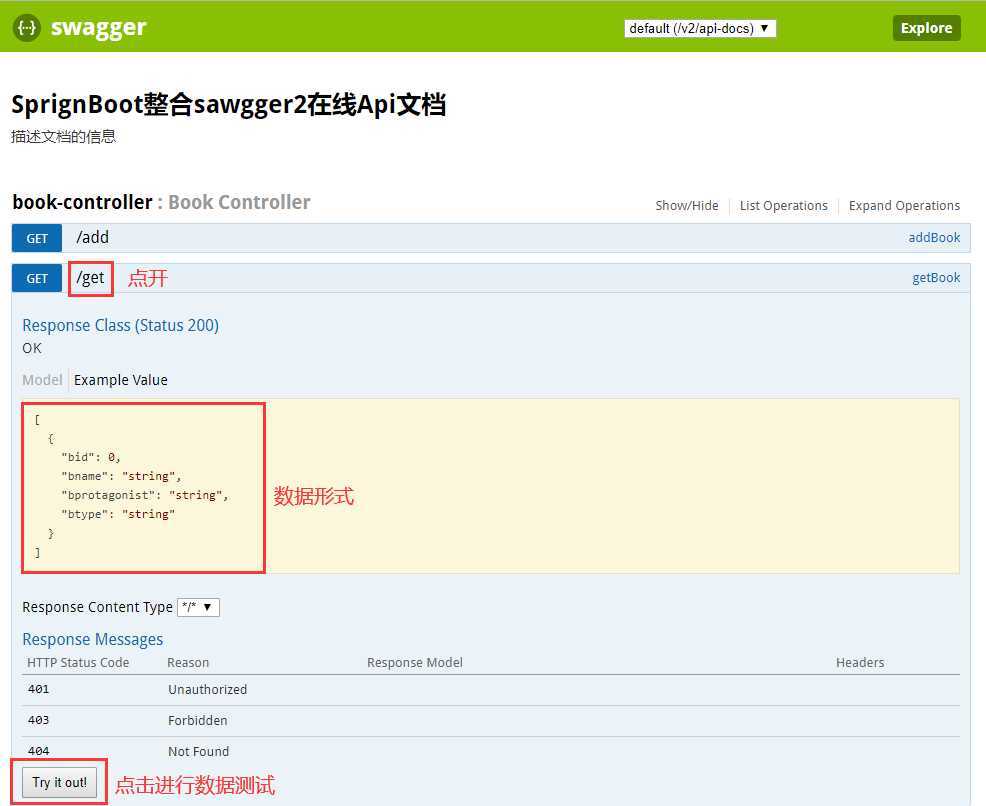Click the getBook operation link
This screenshot has height=806, width=986.
(936, 278)
